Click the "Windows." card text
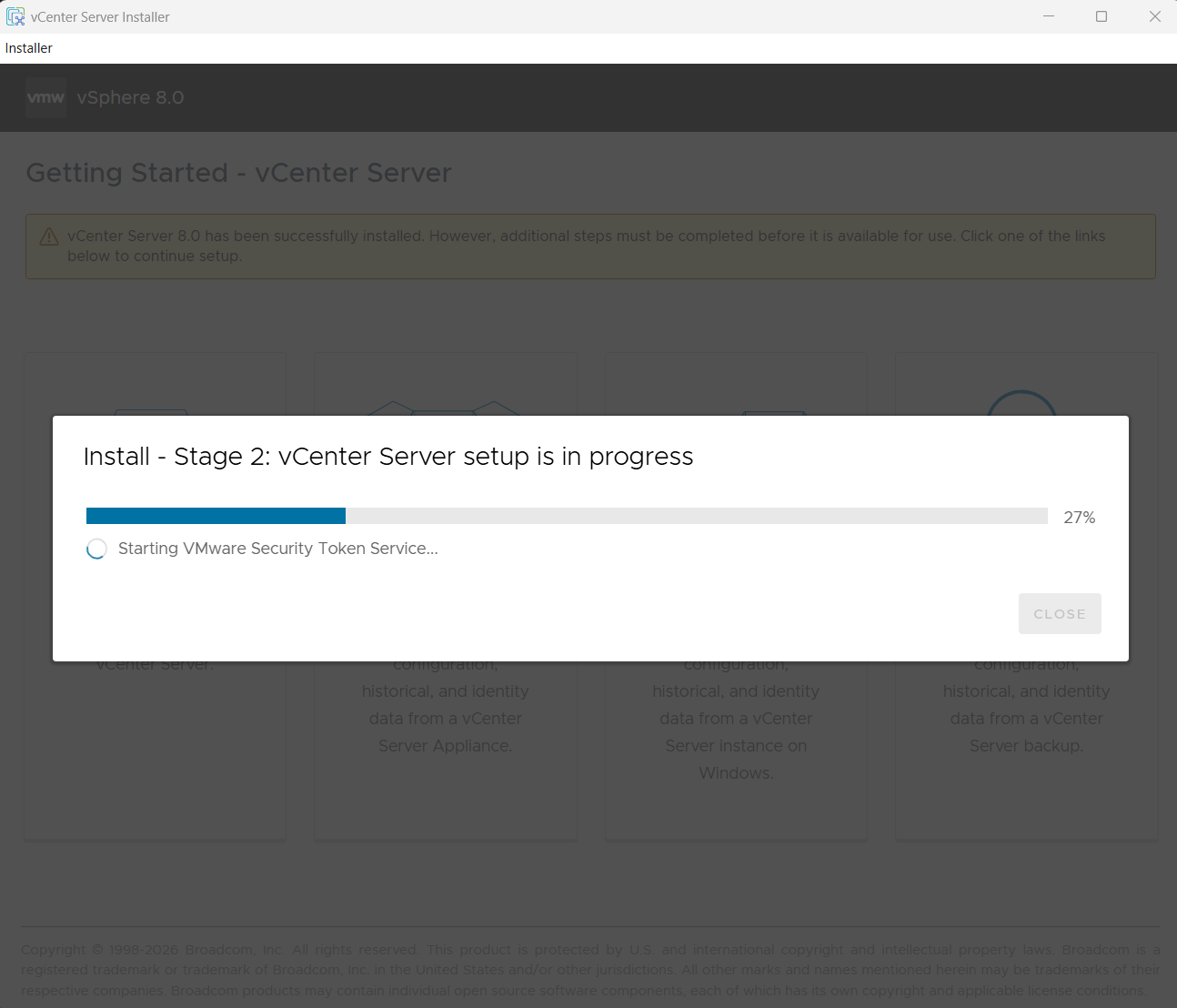Screen dimensions: 1177x1008 736,773
